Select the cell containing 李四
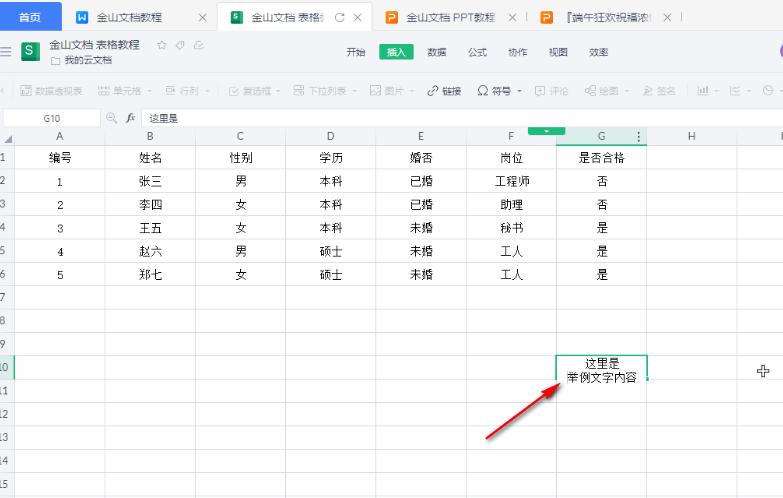Screen dimensions: 783x498 coord(150,205)
